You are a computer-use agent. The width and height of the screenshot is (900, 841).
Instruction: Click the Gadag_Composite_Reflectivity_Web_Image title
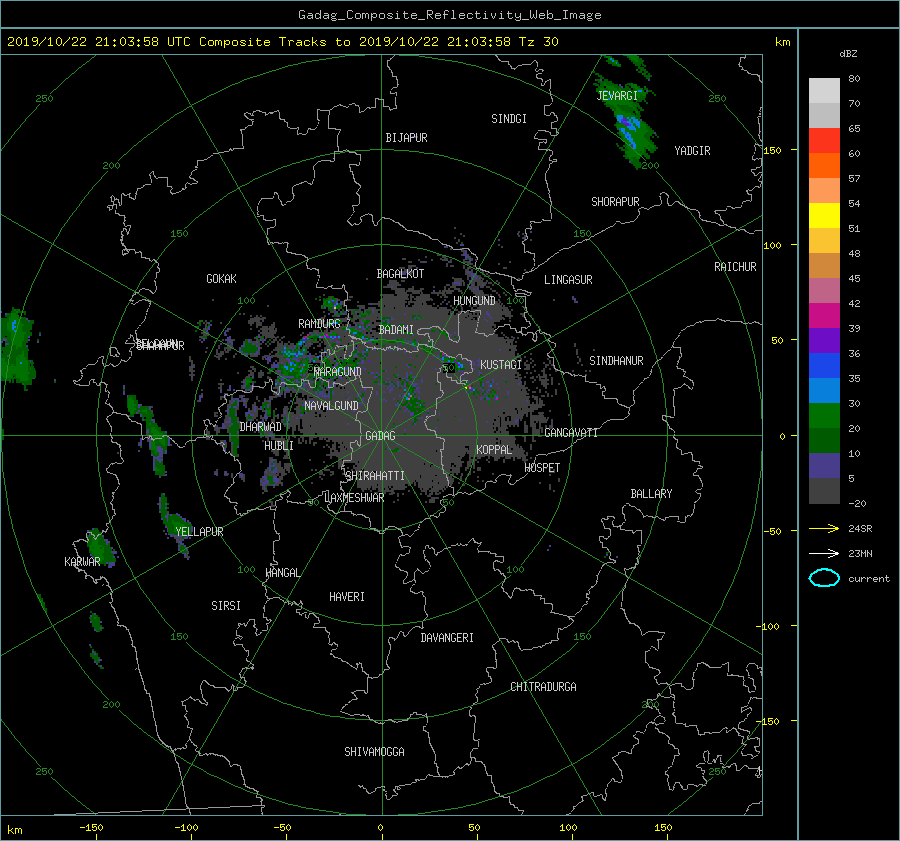[x=449, y=15]
